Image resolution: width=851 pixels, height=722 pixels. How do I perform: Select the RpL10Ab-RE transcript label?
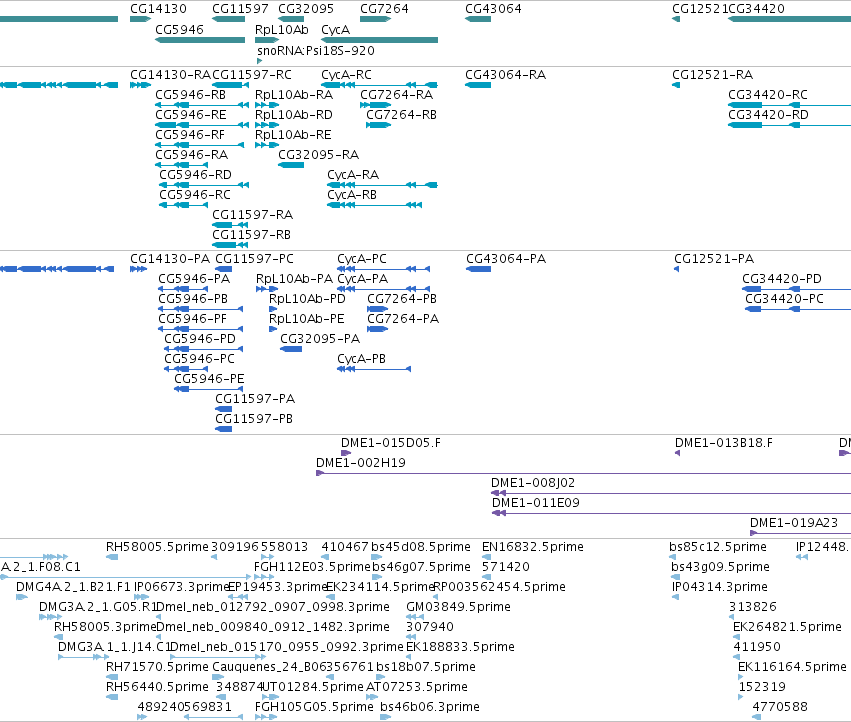point(293,135)
